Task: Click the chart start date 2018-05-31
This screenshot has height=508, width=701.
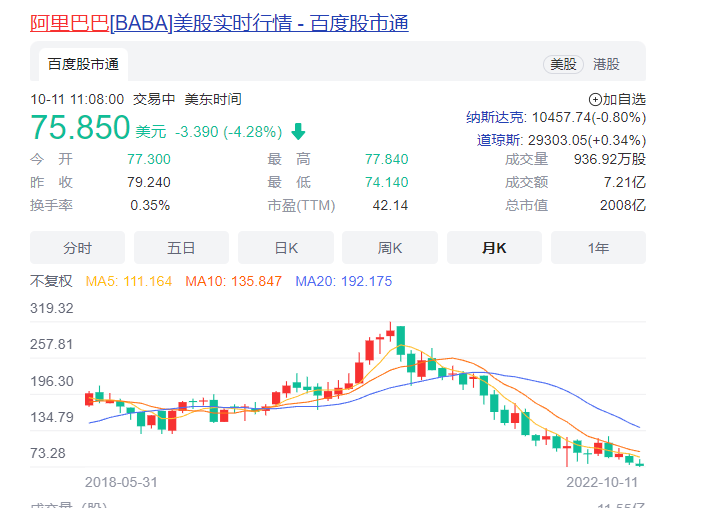Action: pyautogui.click(x=121, y=483)
